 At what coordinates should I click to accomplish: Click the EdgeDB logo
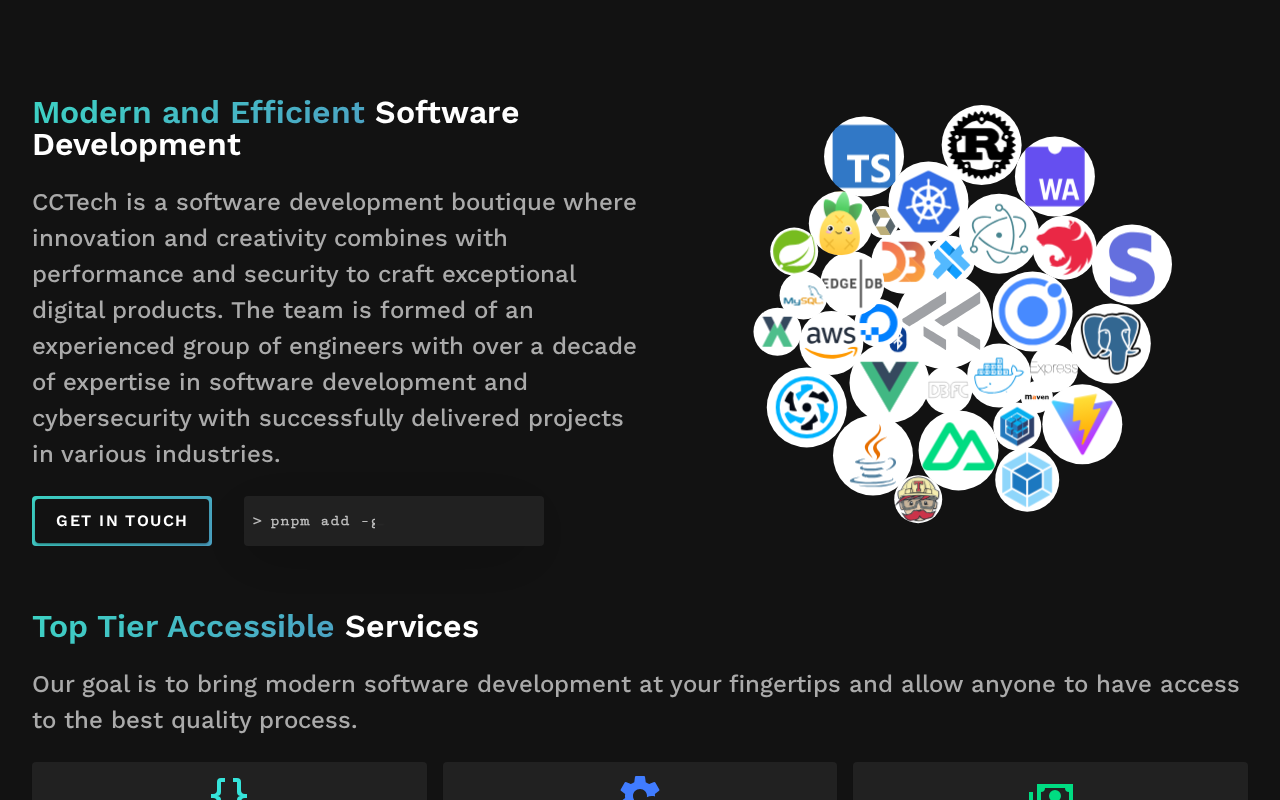[x=852, y=284]
